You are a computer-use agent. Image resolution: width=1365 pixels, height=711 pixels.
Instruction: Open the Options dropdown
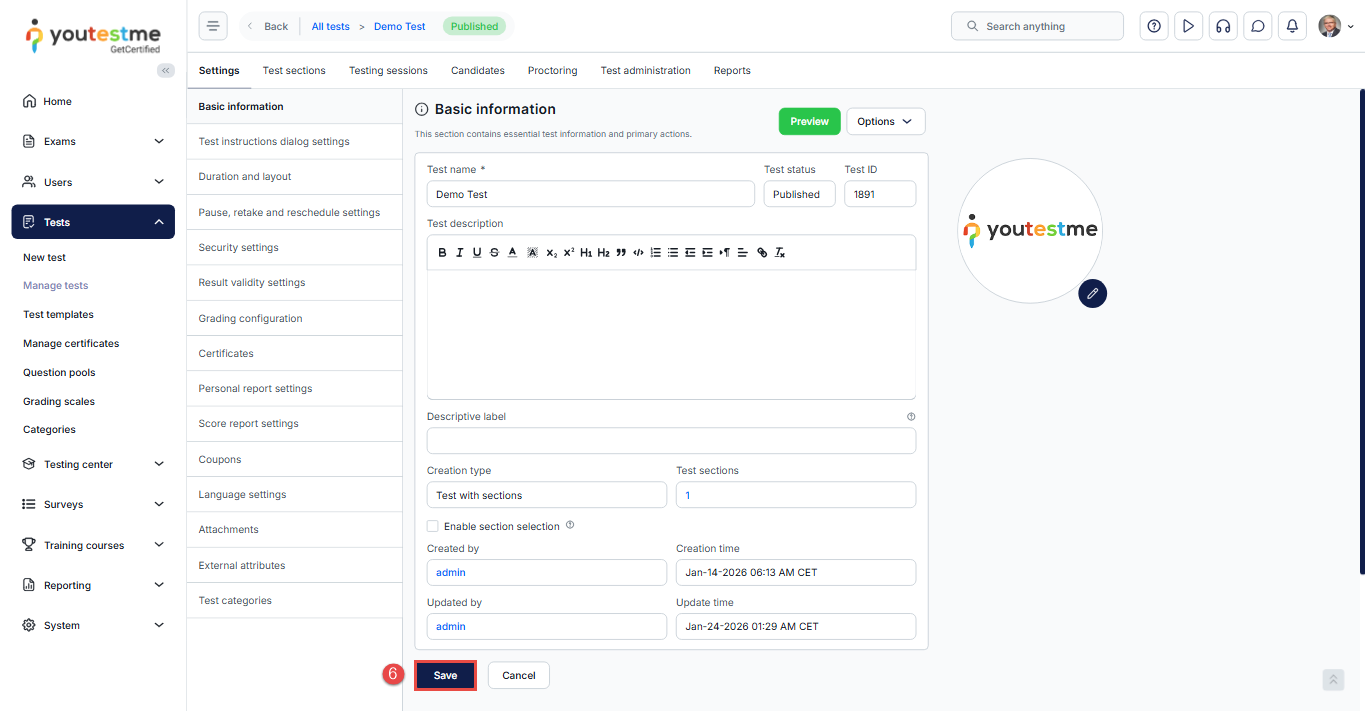click(x=885, y=121)
